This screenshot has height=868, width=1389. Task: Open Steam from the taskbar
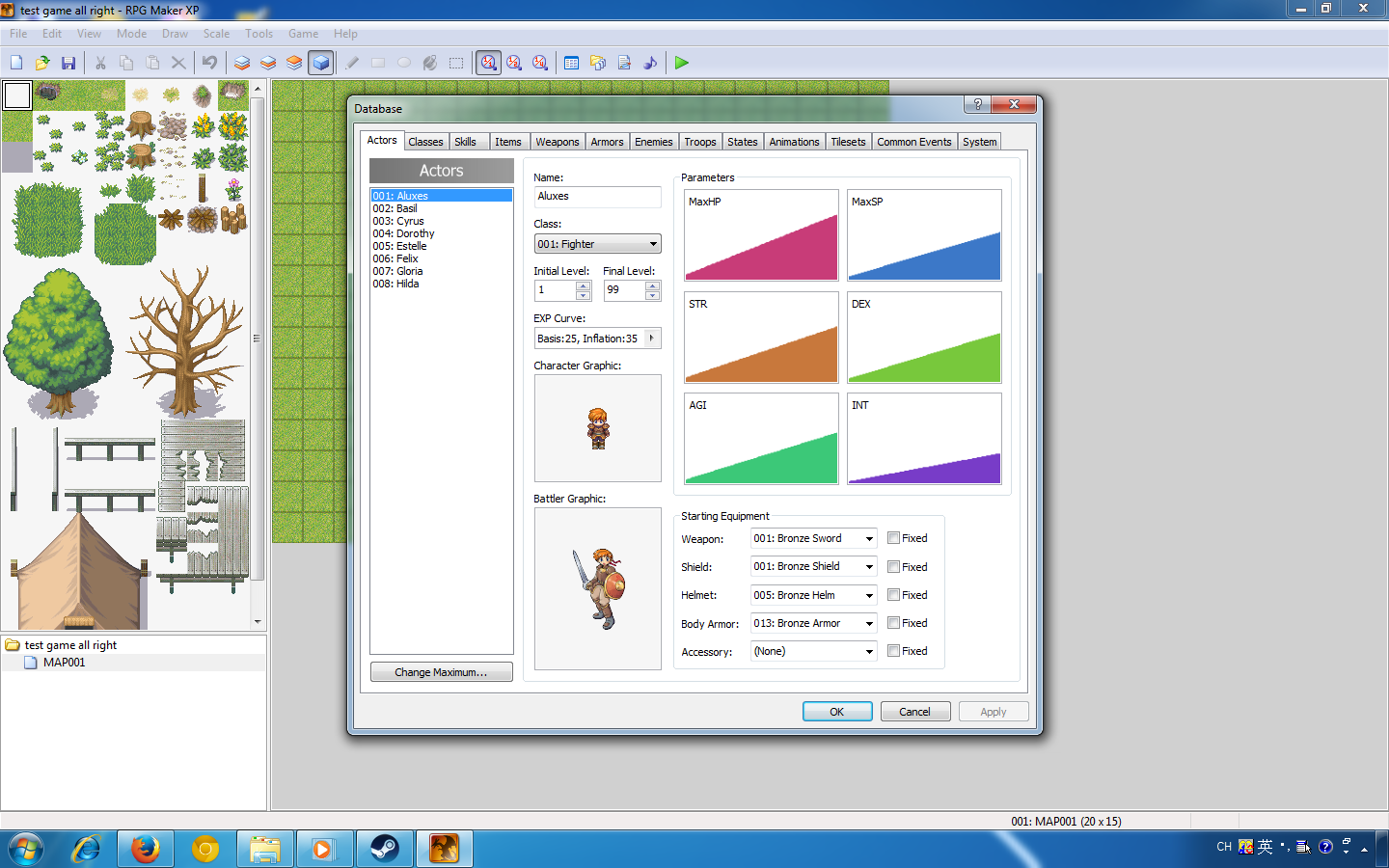coord(385,849)
